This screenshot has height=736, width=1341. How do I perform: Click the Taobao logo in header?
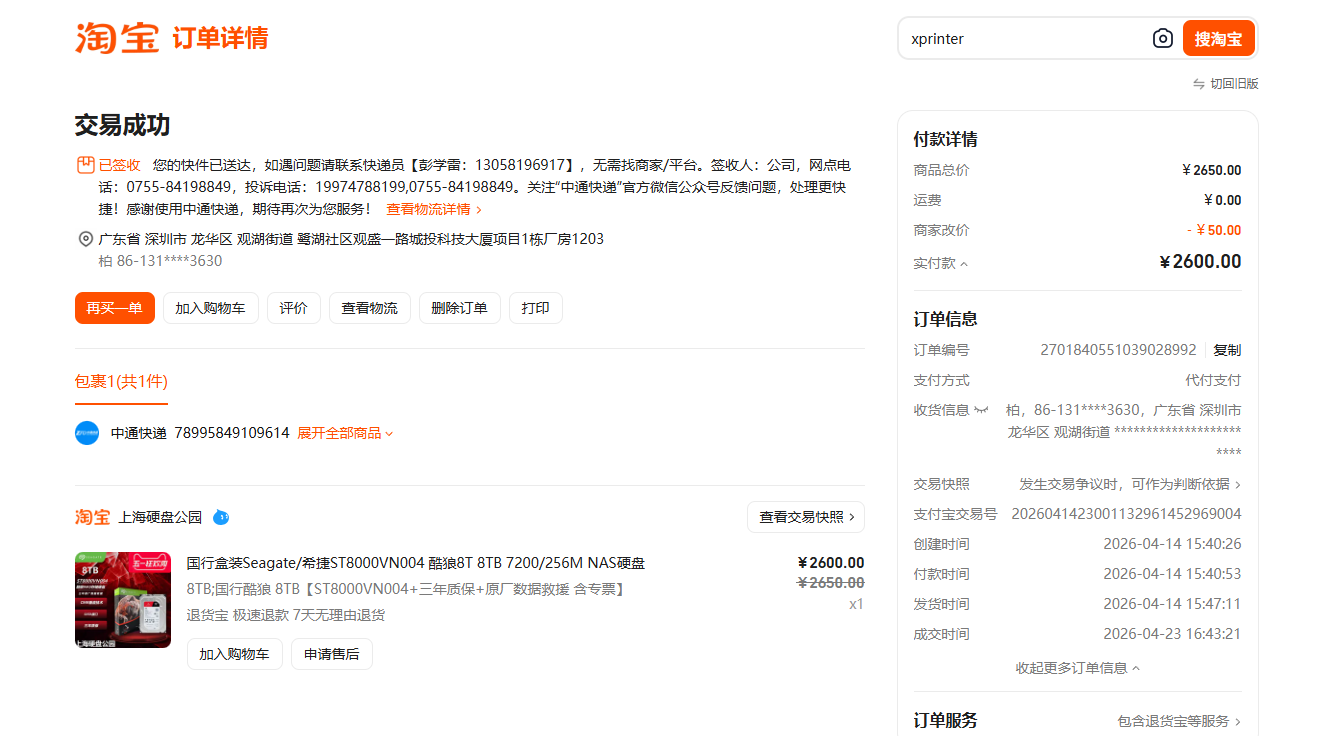click(116, 38)
